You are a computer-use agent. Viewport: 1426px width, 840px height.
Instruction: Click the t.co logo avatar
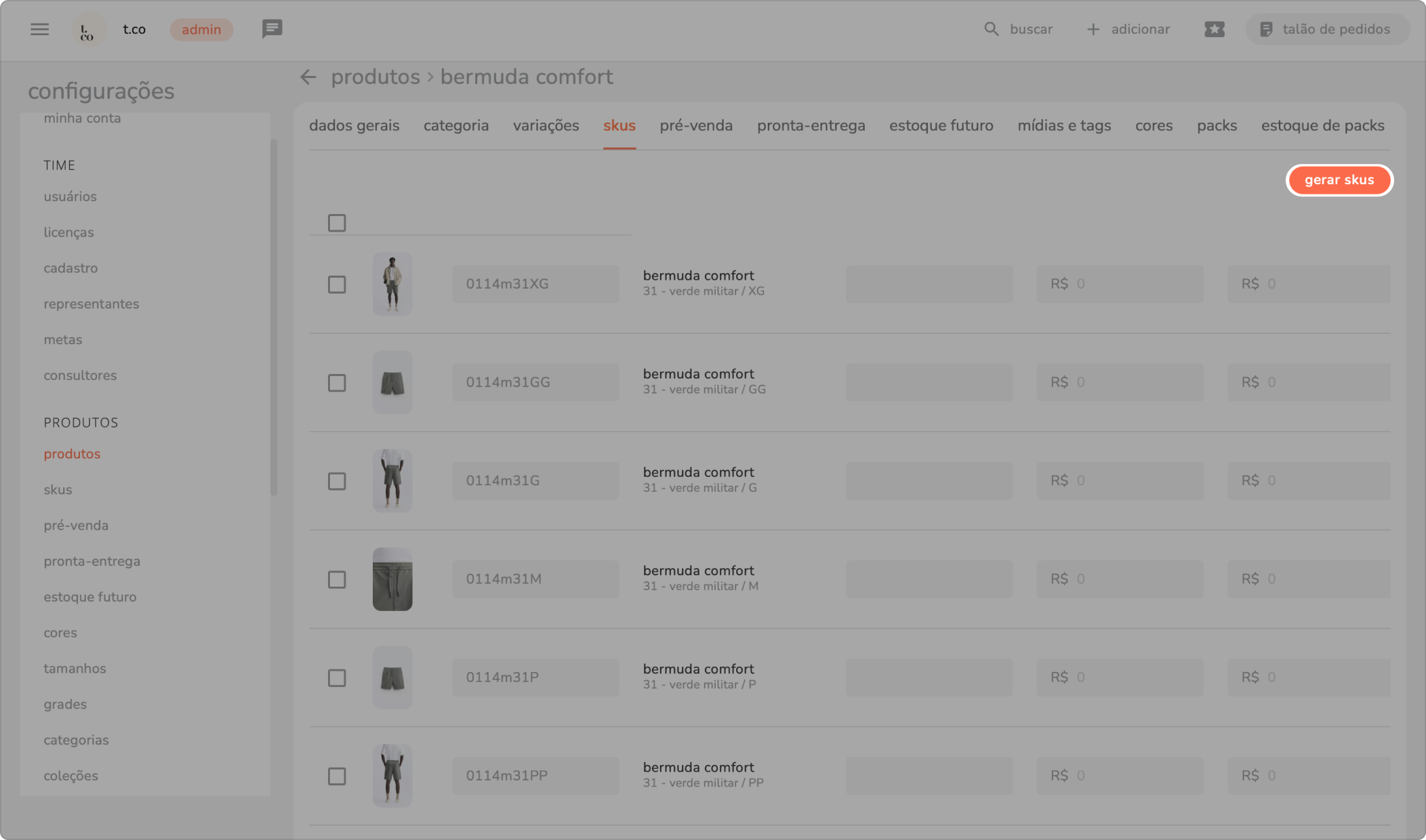click(x=88, y=30)
